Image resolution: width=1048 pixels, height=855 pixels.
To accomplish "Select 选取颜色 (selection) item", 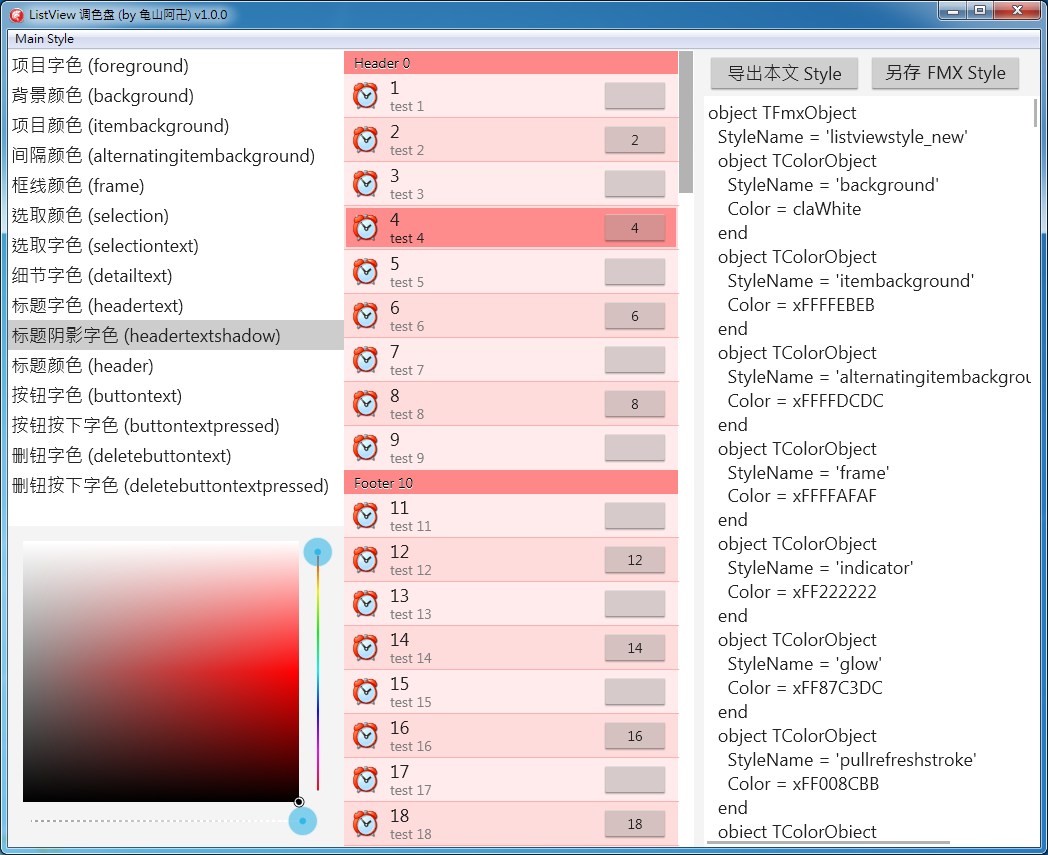I will point(176,216).
